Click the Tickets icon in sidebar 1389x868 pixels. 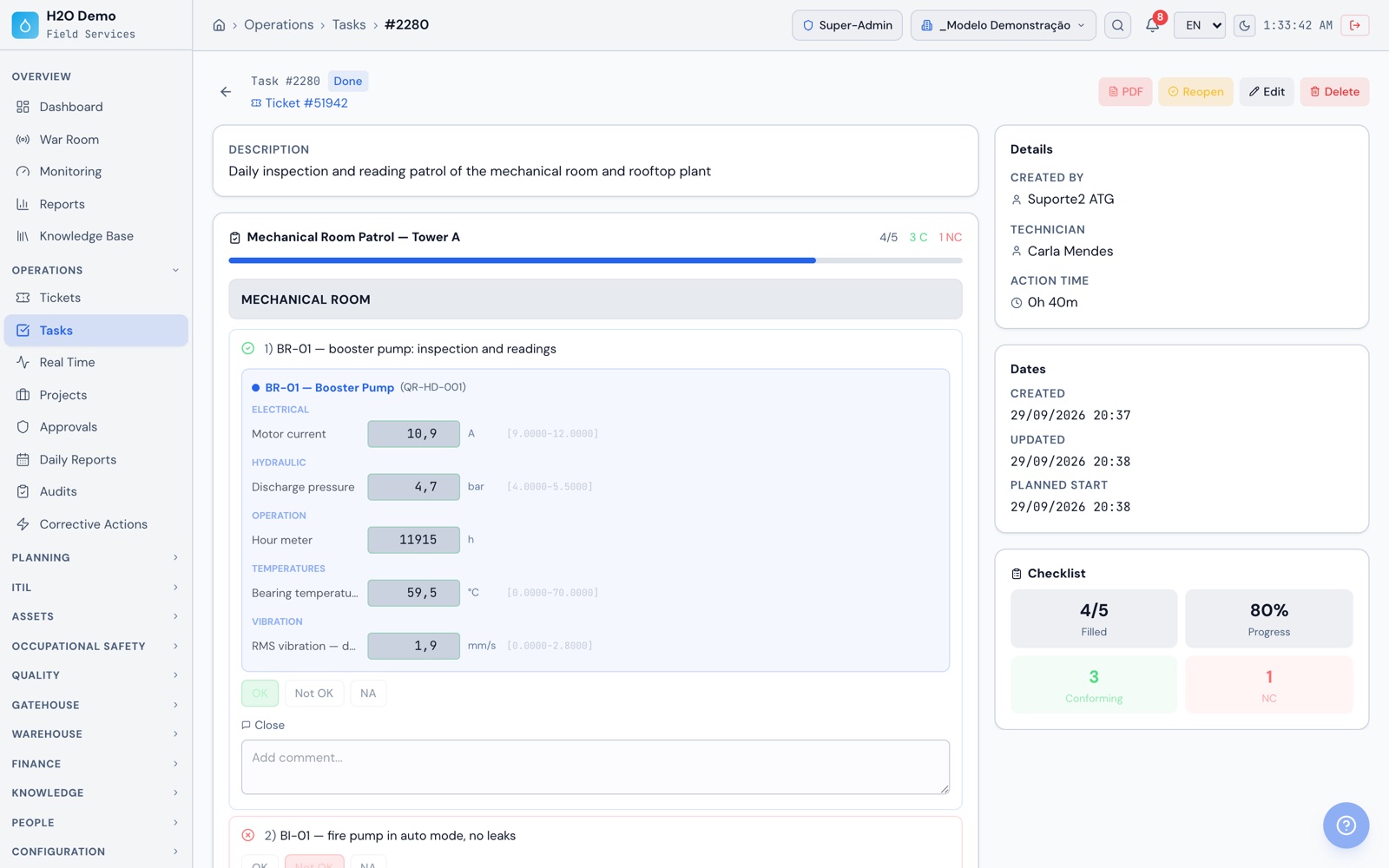23,298
